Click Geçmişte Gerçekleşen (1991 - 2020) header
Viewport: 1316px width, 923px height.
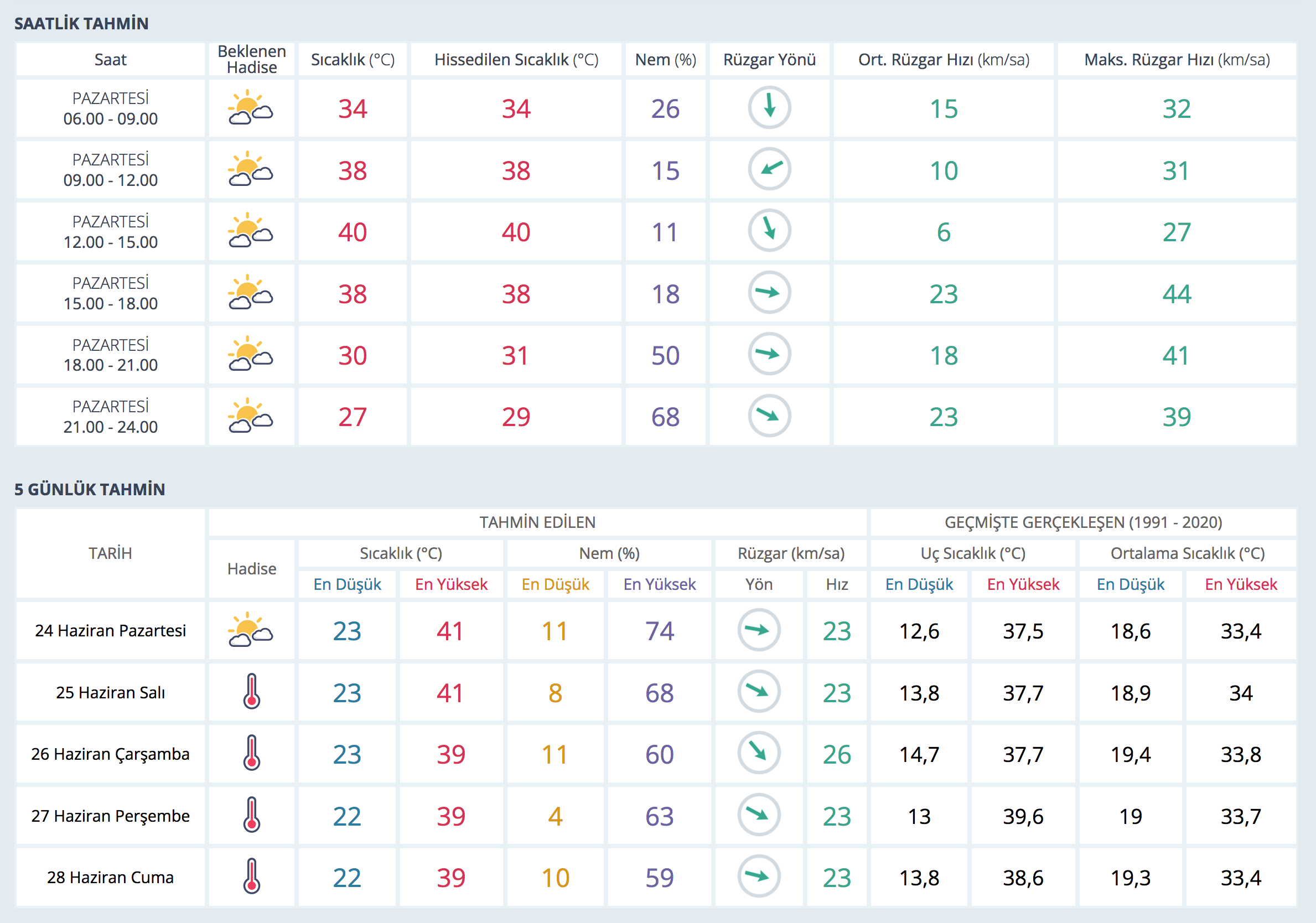pos(1082,522)
